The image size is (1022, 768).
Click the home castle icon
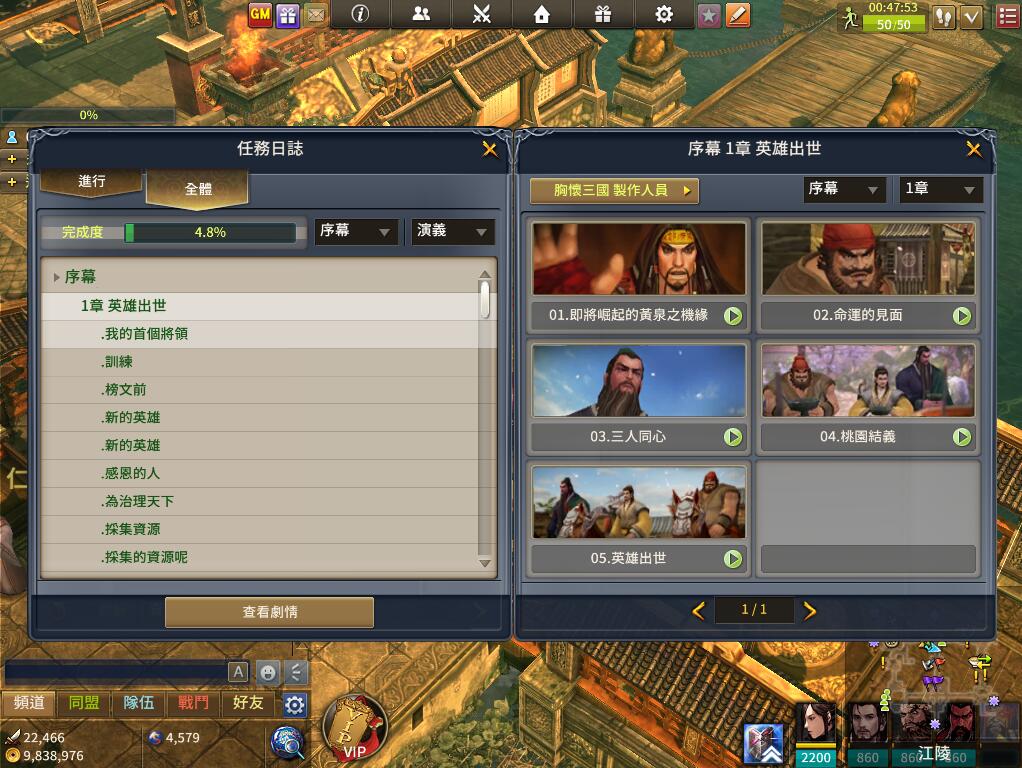pyautogui.click(x=542, y=14)
